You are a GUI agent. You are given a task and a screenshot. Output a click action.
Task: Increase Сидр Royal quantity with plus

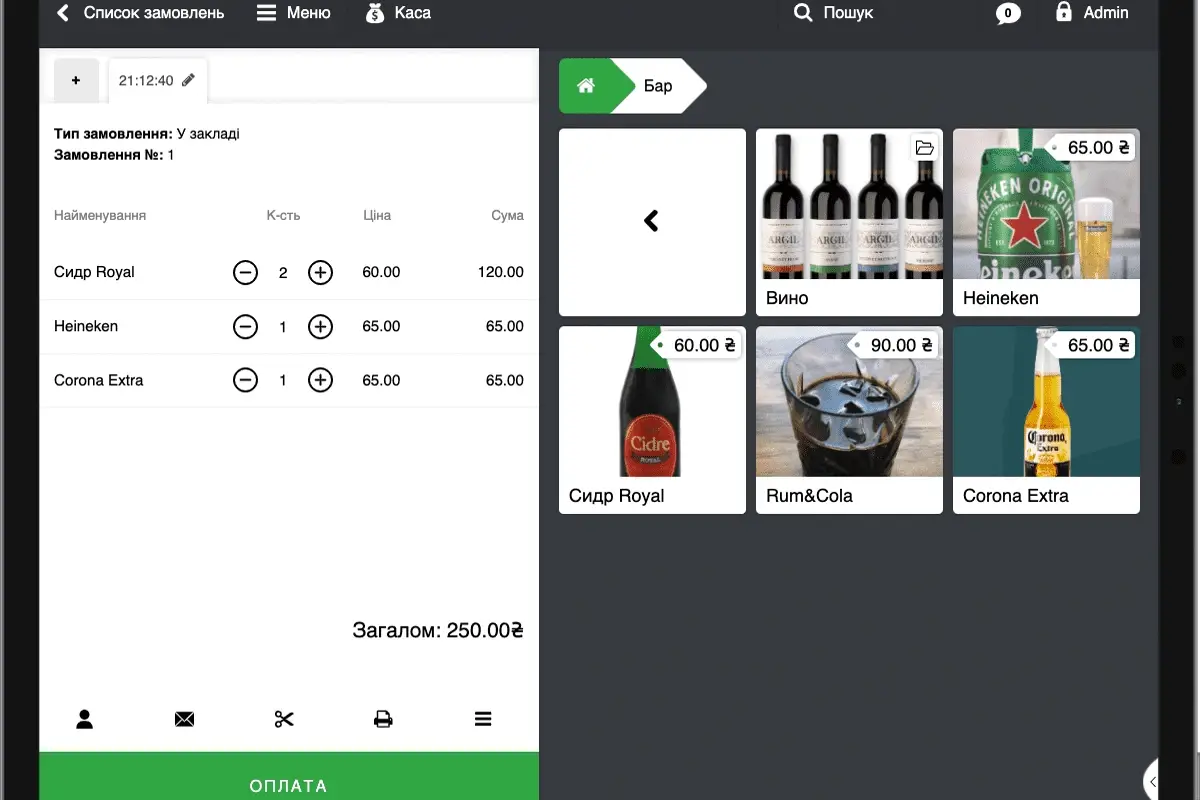[320, 272]
